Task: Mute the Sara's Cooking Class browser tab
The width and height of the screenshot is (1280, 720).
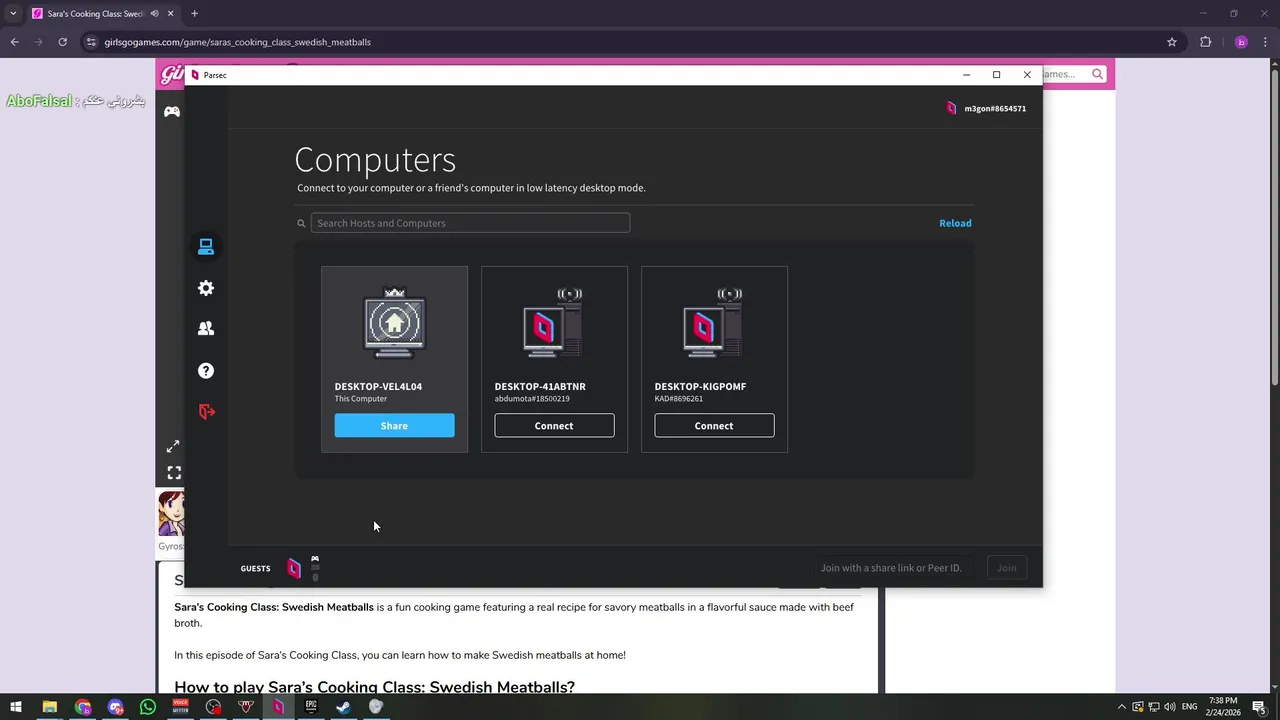Action: point(155,14)
